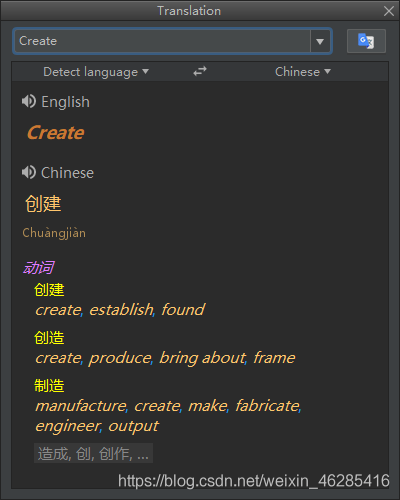Open Chinese target language dropdown

303,72
